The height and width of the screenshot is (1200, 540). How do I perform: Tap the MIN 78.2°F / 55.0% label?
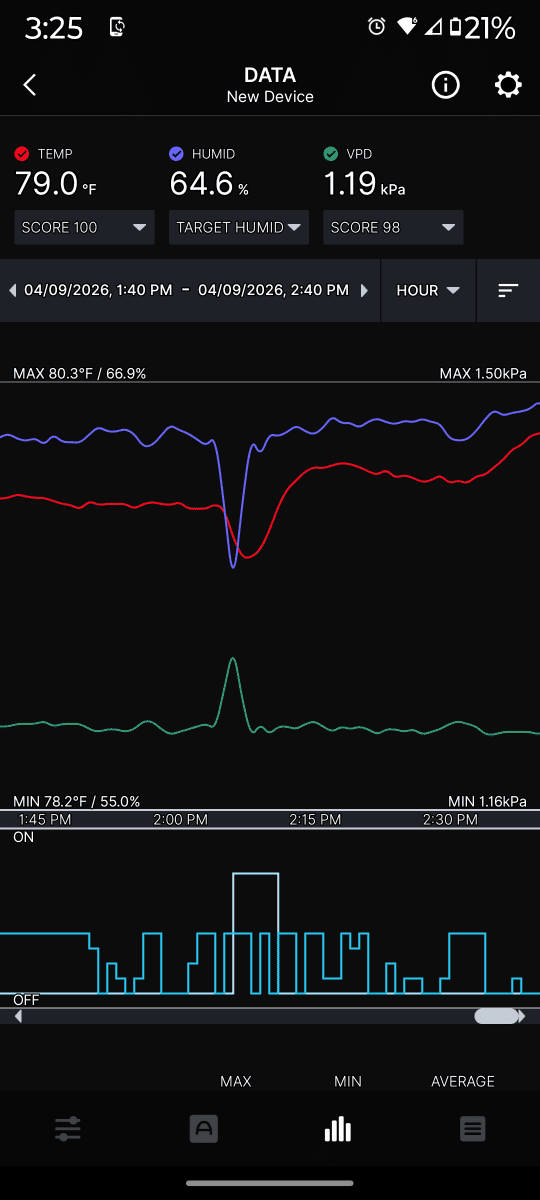(77, 801)
